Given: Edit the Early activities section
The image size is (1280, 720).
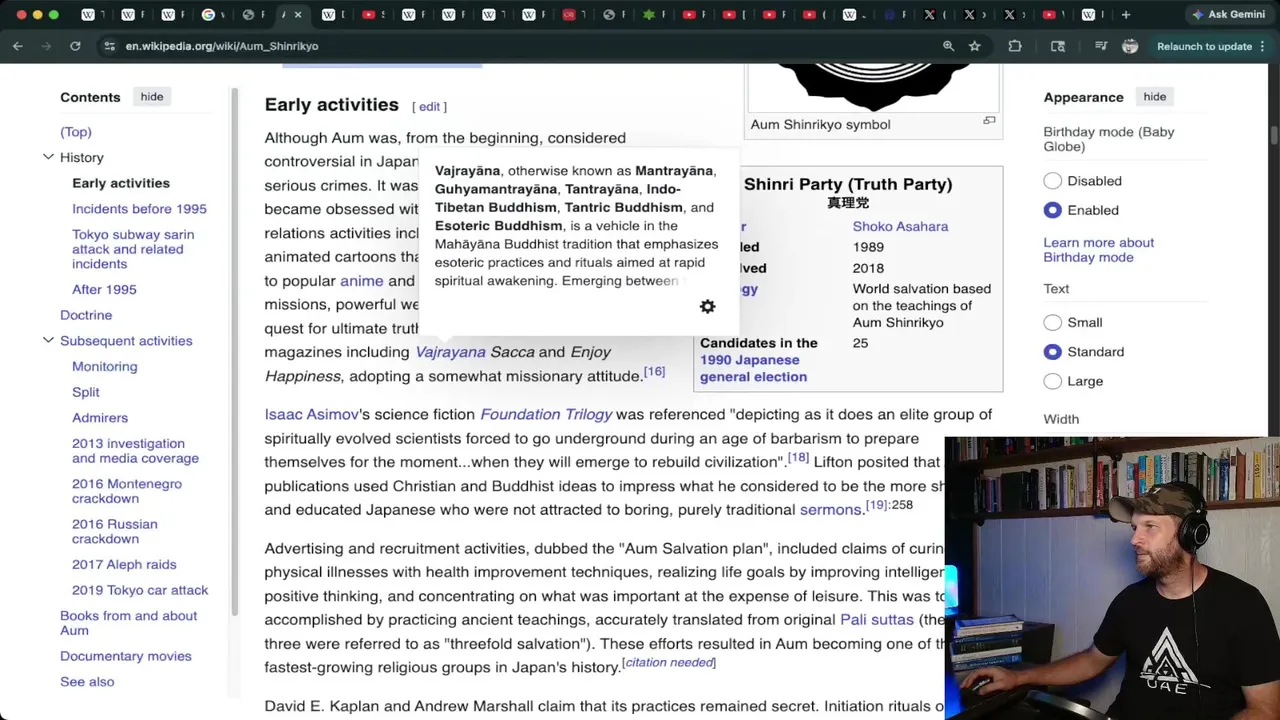Looking at the screenshot, I should click(429, 106).
